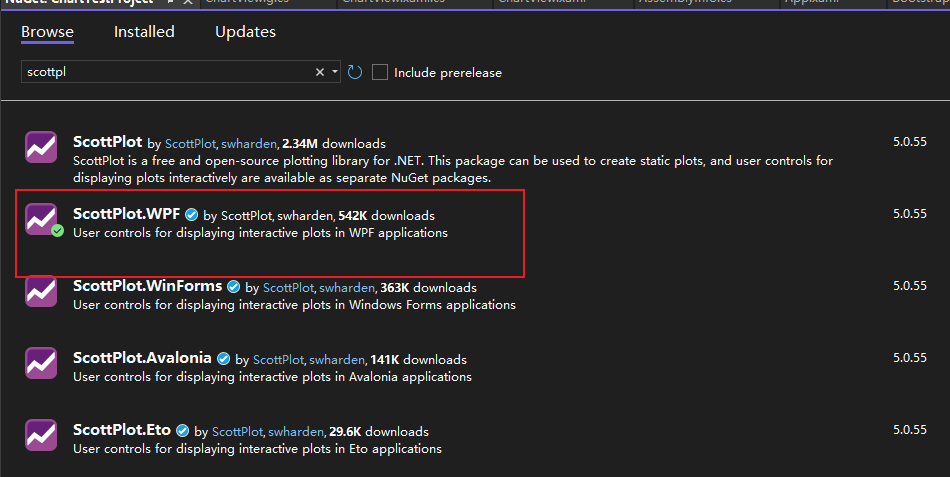This screenshot has width=950, height=477.
Task: Click version 5.0.55 of ScottPlot package
Action: coord(909,142)
